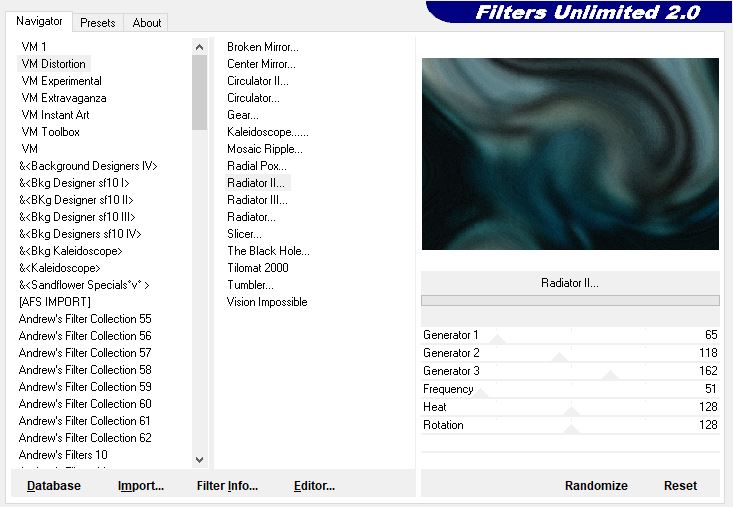733x507 pixels.
Task: Click the category list scrollbar thumb
Action: click(x=200, y=93)
